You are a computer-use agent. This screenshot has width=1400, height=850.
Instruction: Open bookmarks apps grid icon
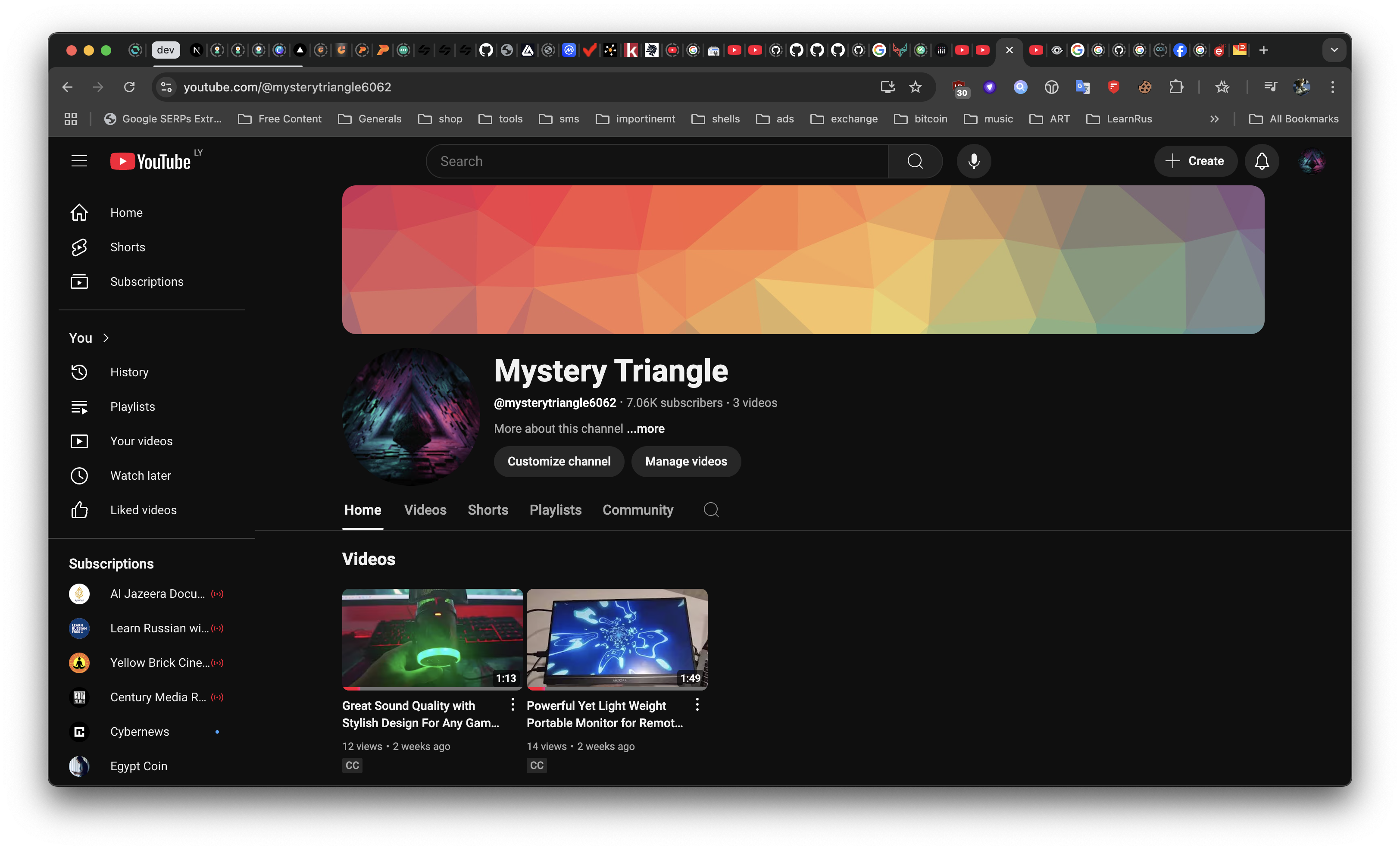[70, 119]
